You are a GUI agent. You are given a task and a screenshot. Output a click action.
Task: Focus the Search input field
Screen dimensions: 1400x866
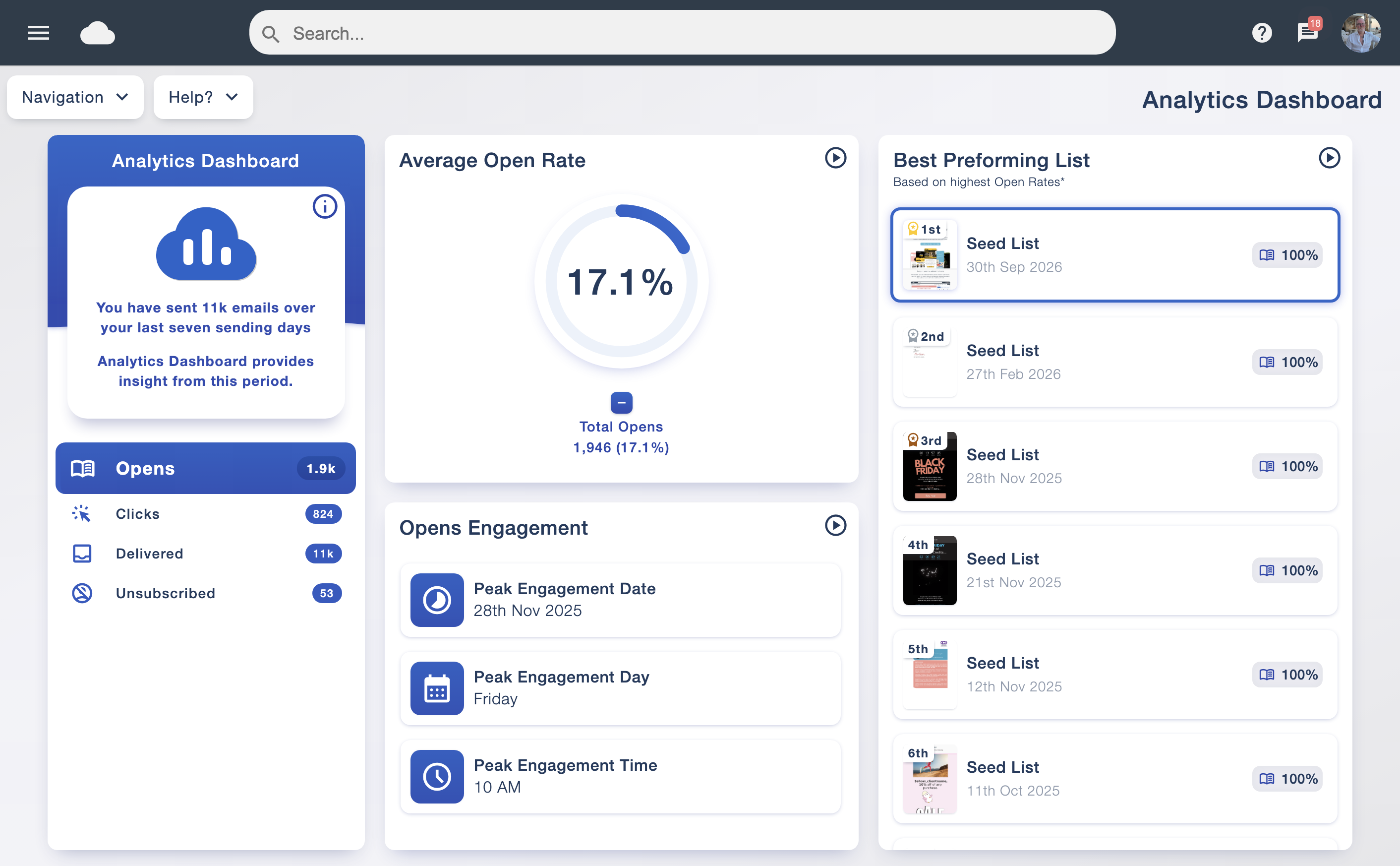click(682, 33)
